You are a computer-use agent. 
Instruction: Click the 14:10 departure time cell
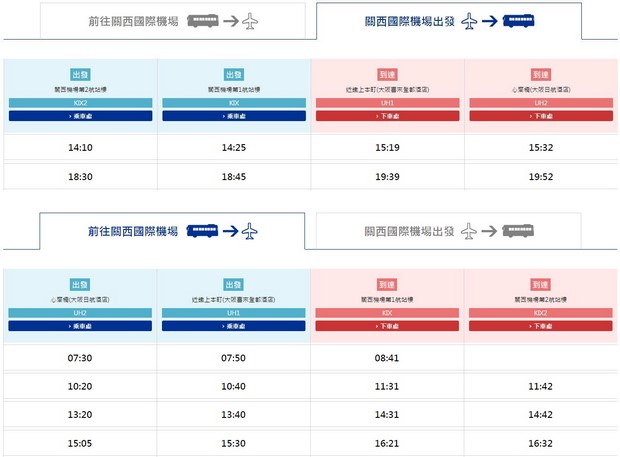coord(80,147)
